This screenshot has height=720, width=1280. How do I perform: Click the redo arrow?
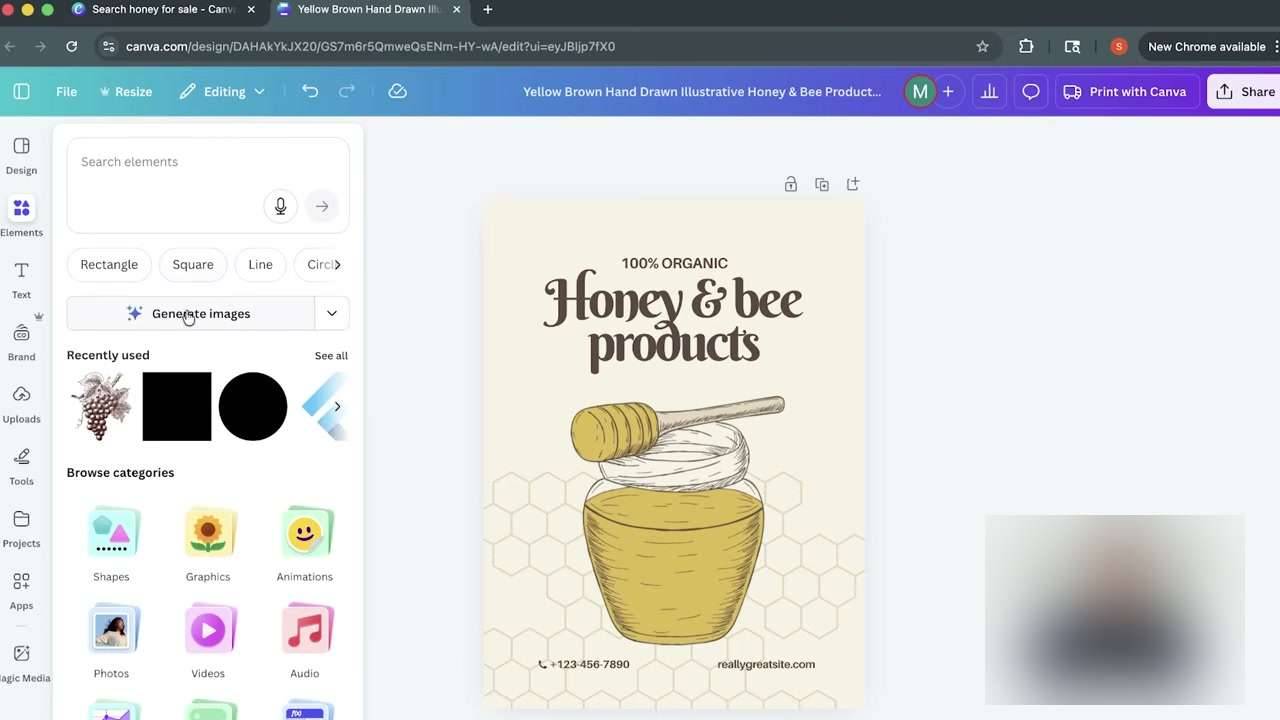(x=347, y=91)
